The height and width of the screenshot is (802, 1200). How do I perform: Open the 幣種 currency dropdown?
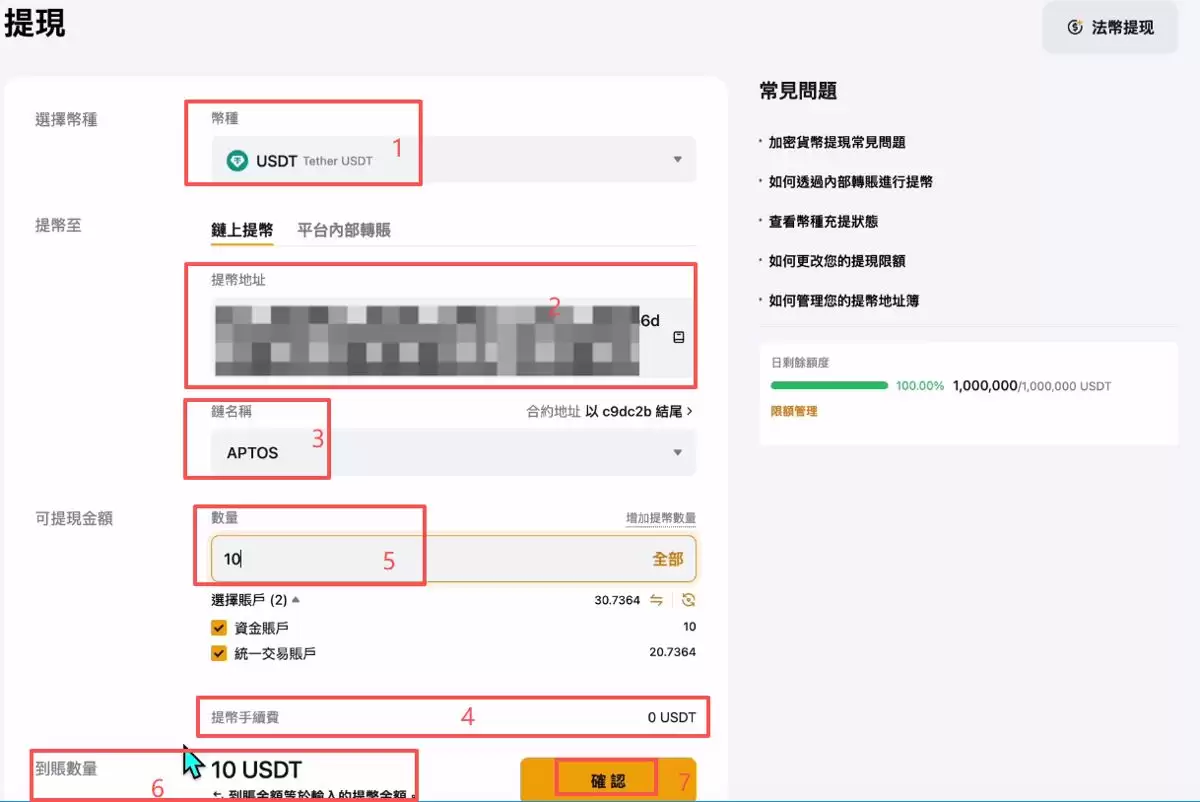point(680,159)
